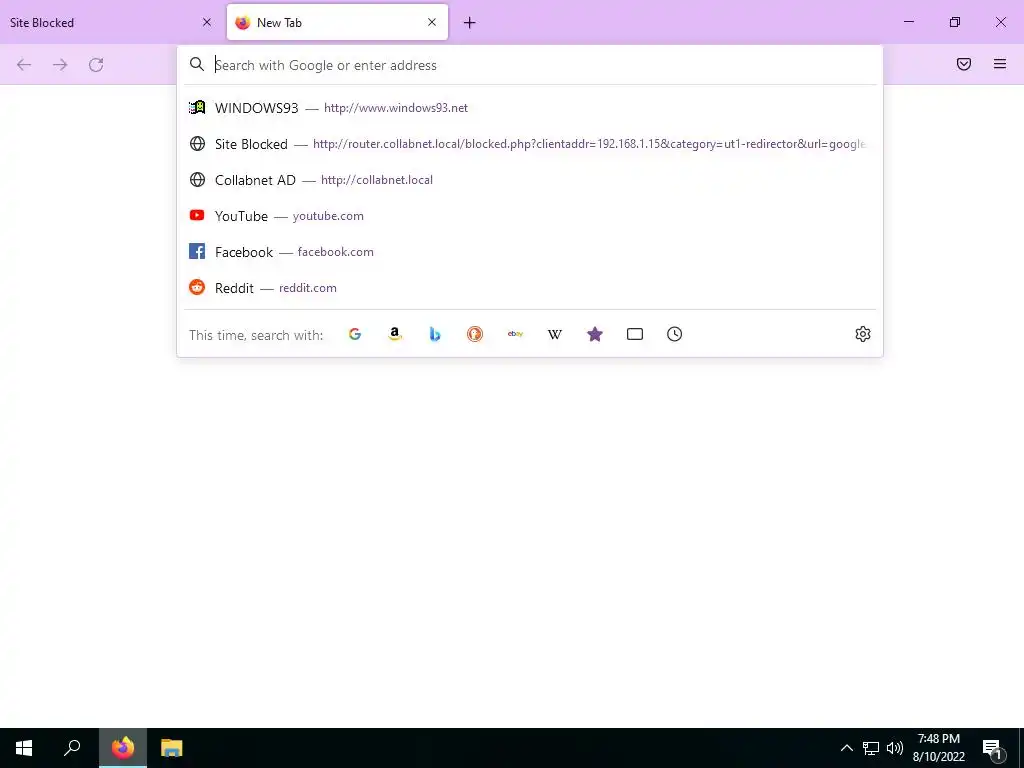Open WINDOWS93 suggestion

tap(530, 108)
